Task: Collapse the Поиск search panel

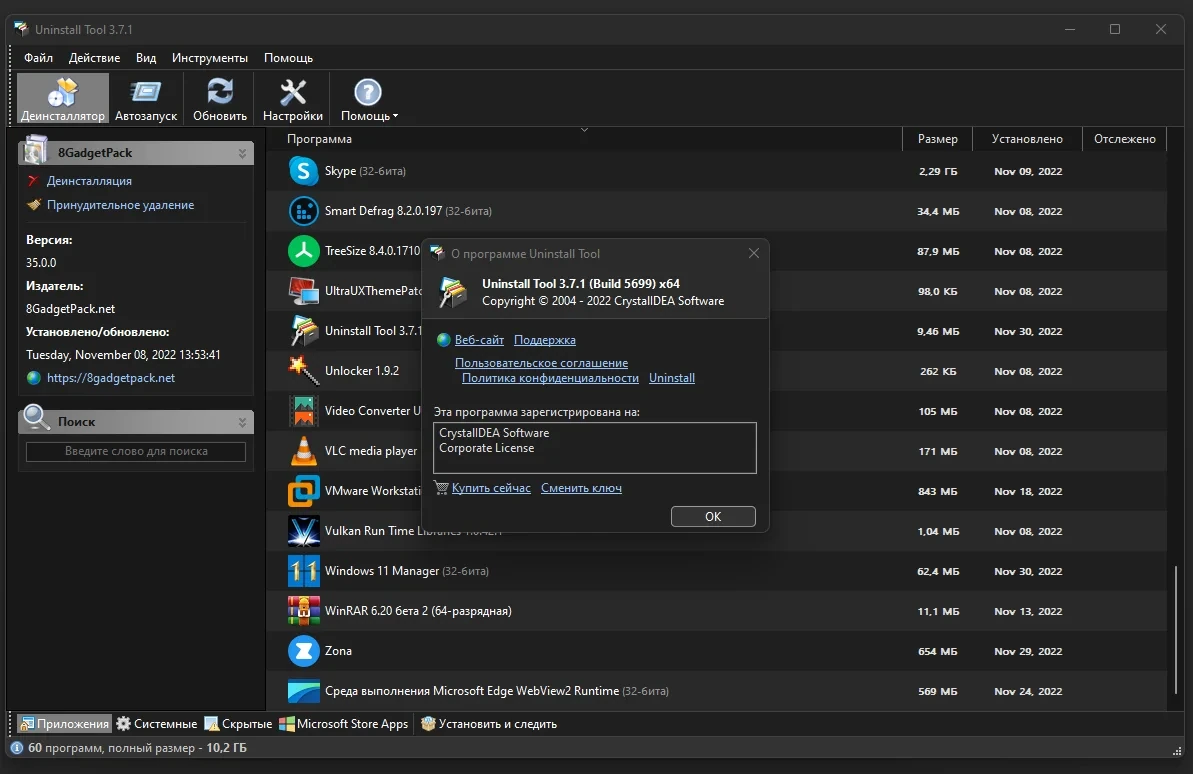Action: click(242, 422)
